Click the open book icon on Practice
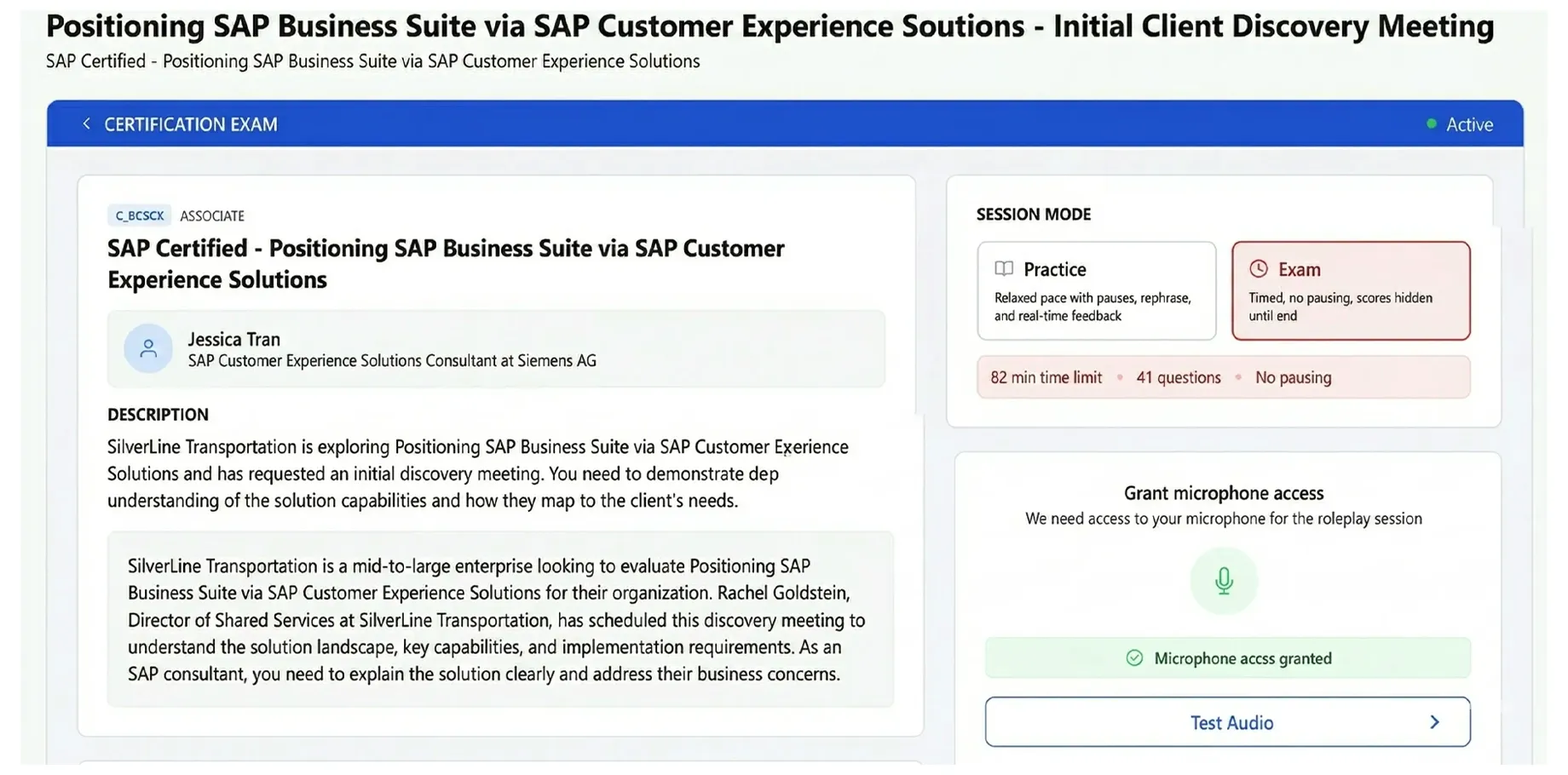This screenshot has height=775, width=1568. click(x=1004, y=269)
